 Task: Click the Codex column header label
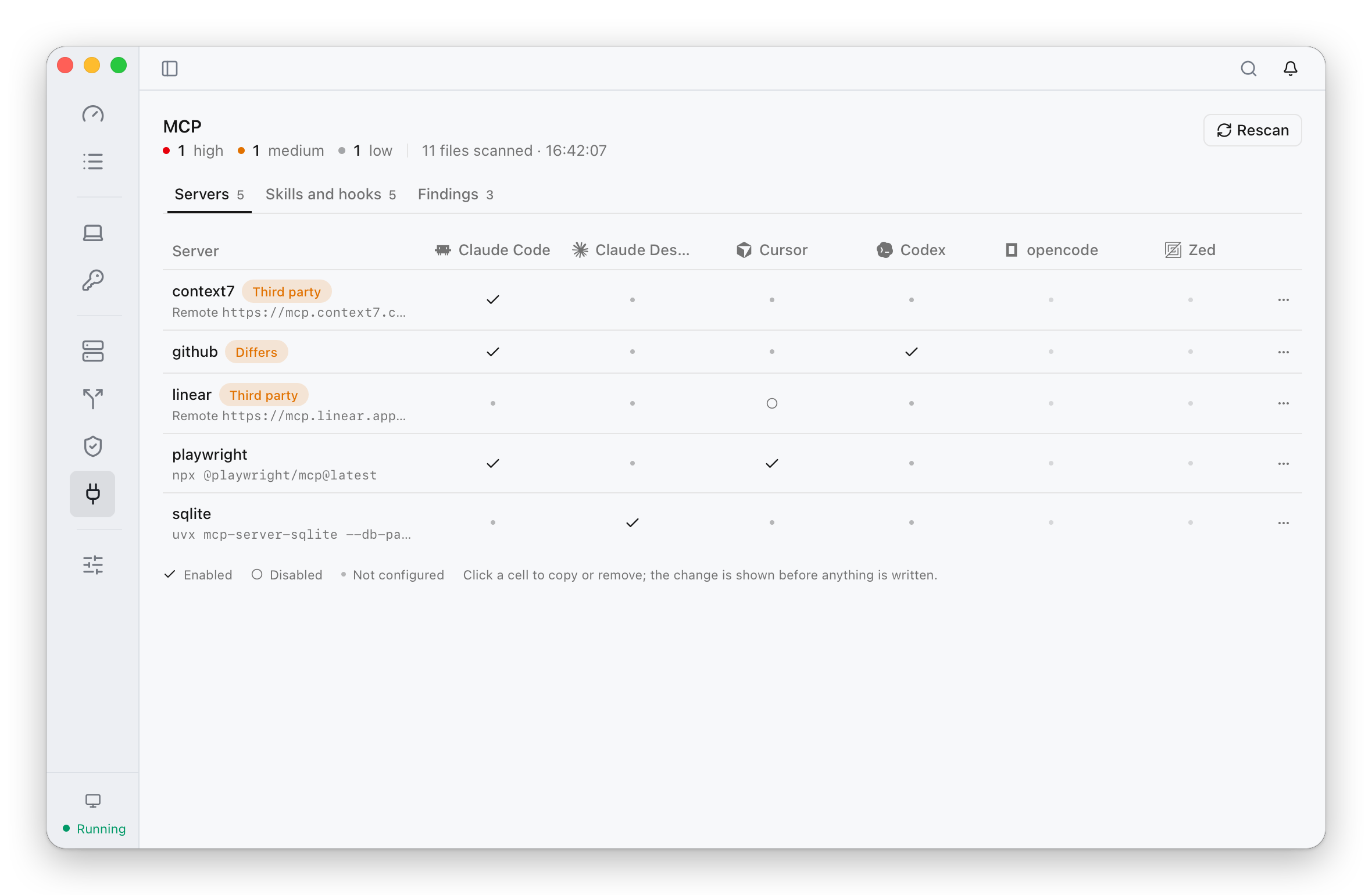[x=923, y=250]
